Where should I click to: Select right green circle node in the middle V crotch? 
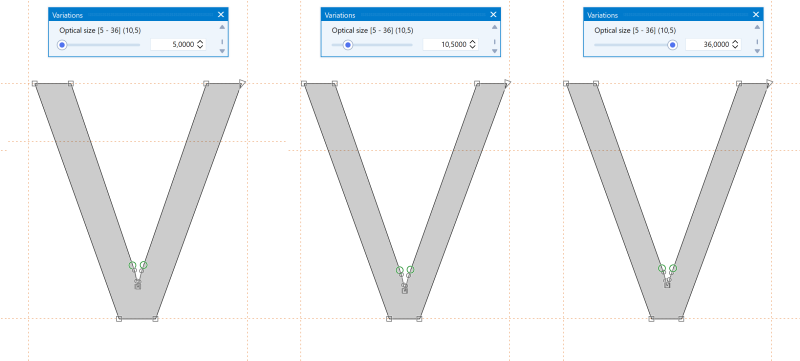pyautogui.click(x=411, y=270)
